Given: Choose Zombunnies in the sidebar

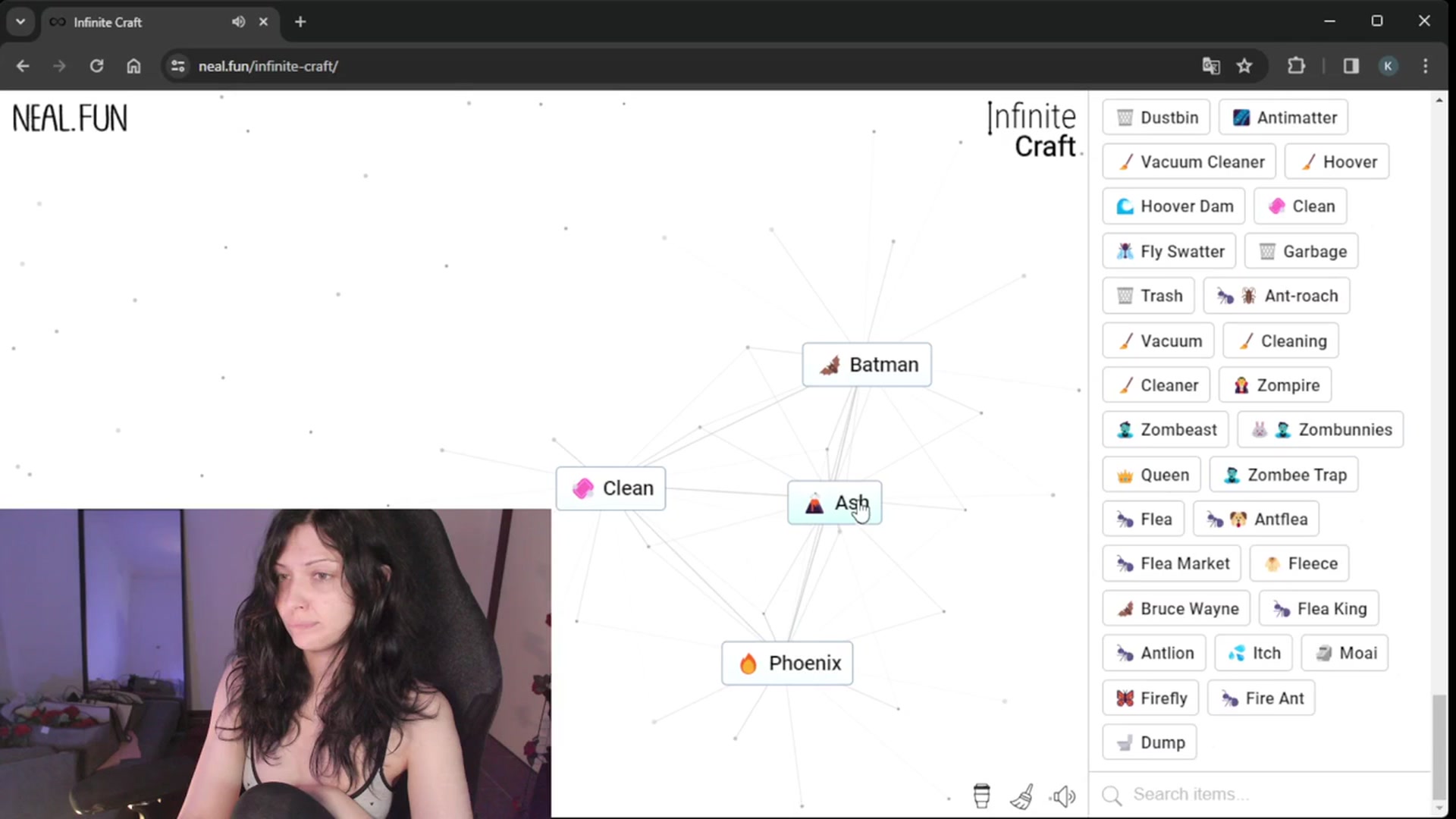Looking at the screenshot, I should coord(1320,430).
